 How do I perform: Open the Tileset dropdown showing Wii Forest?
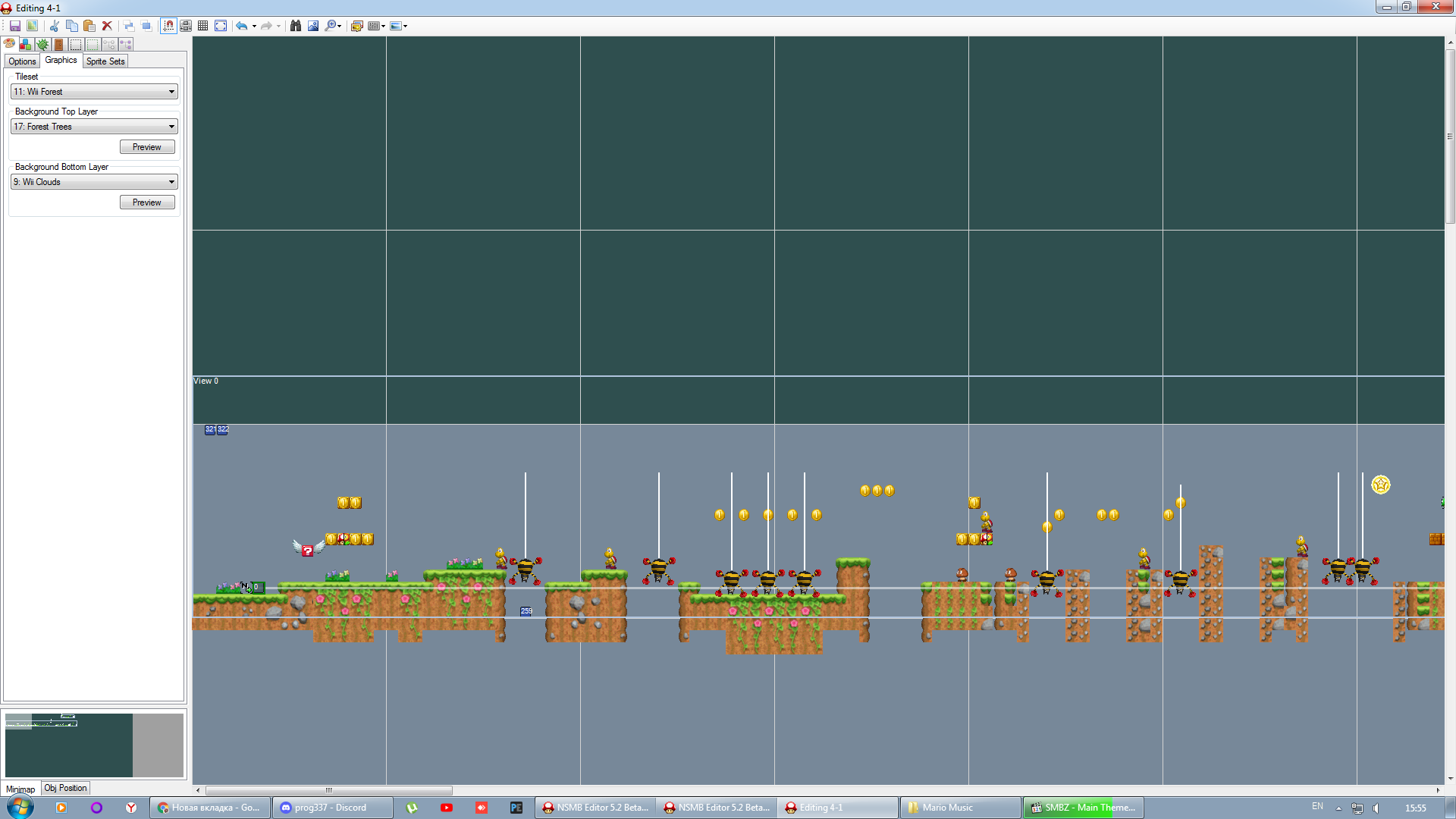[x=94, y=92]
